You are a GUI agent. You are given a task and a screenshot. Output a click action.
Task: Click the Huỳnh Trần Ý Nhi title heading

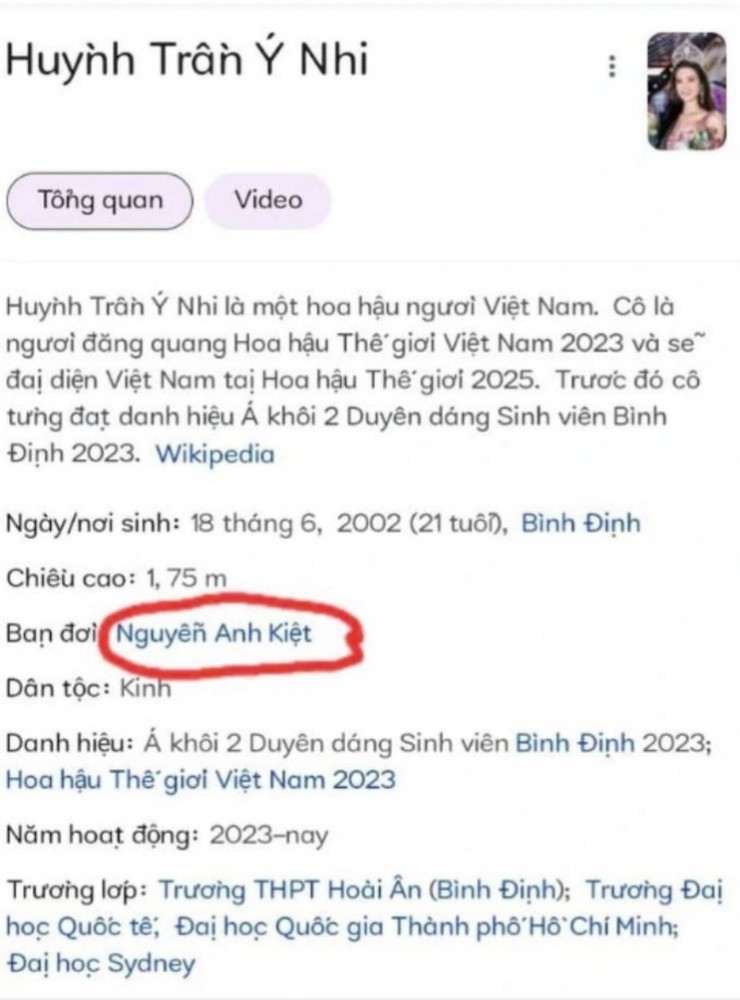pos(187,59)
